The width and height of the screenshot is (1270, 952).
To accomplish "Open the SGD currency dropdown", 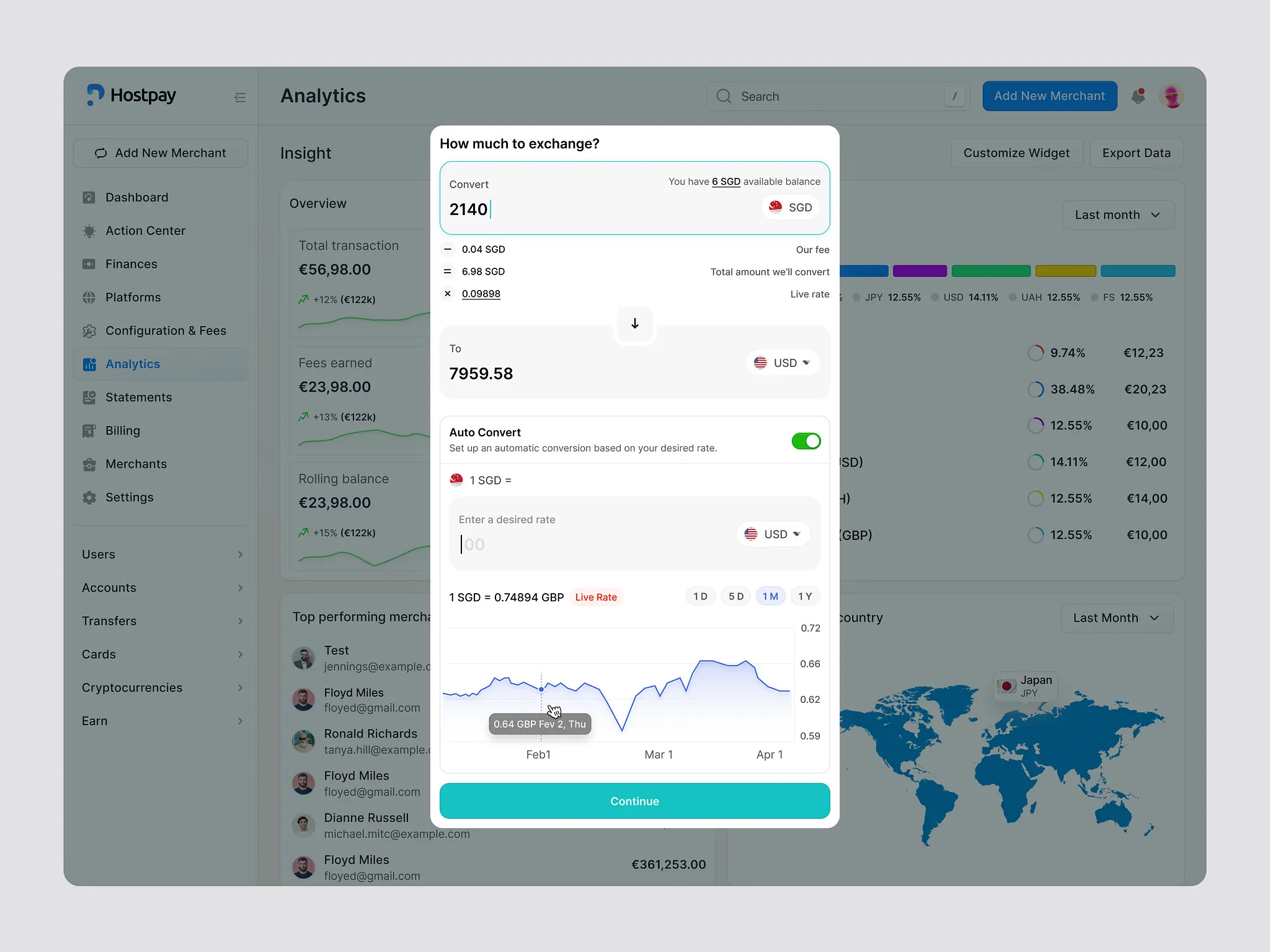I will tap(789, 207).
